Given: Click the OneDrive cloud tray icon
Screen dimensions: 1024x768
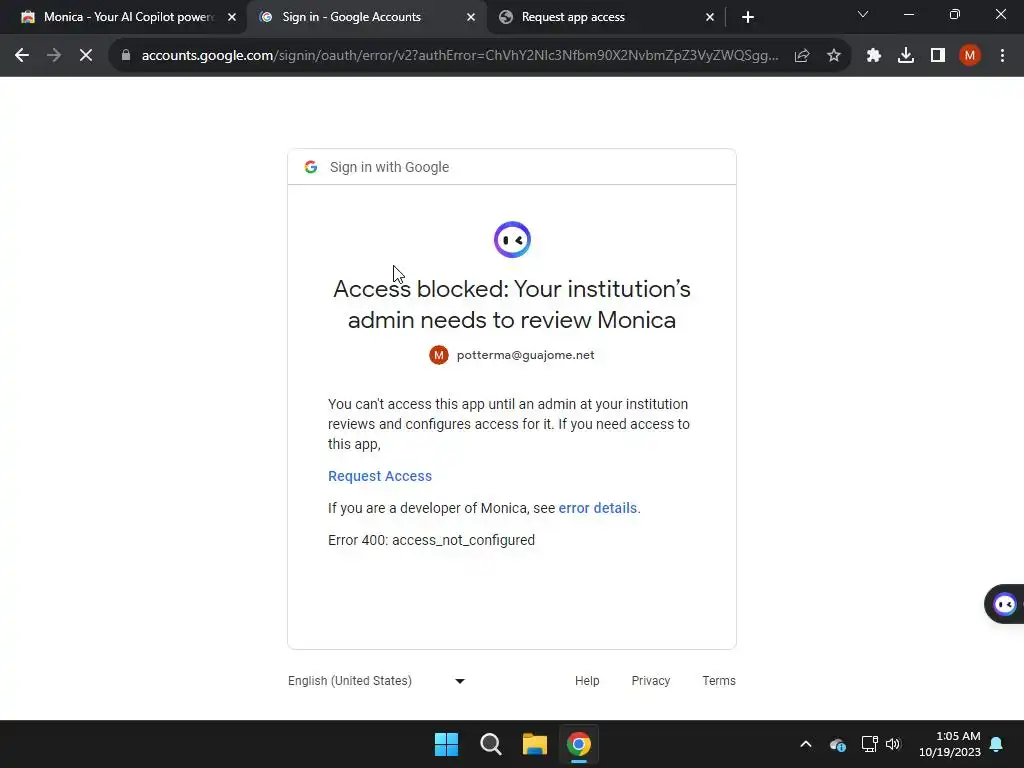Looking at the screenshot, I should coord(838,744).
